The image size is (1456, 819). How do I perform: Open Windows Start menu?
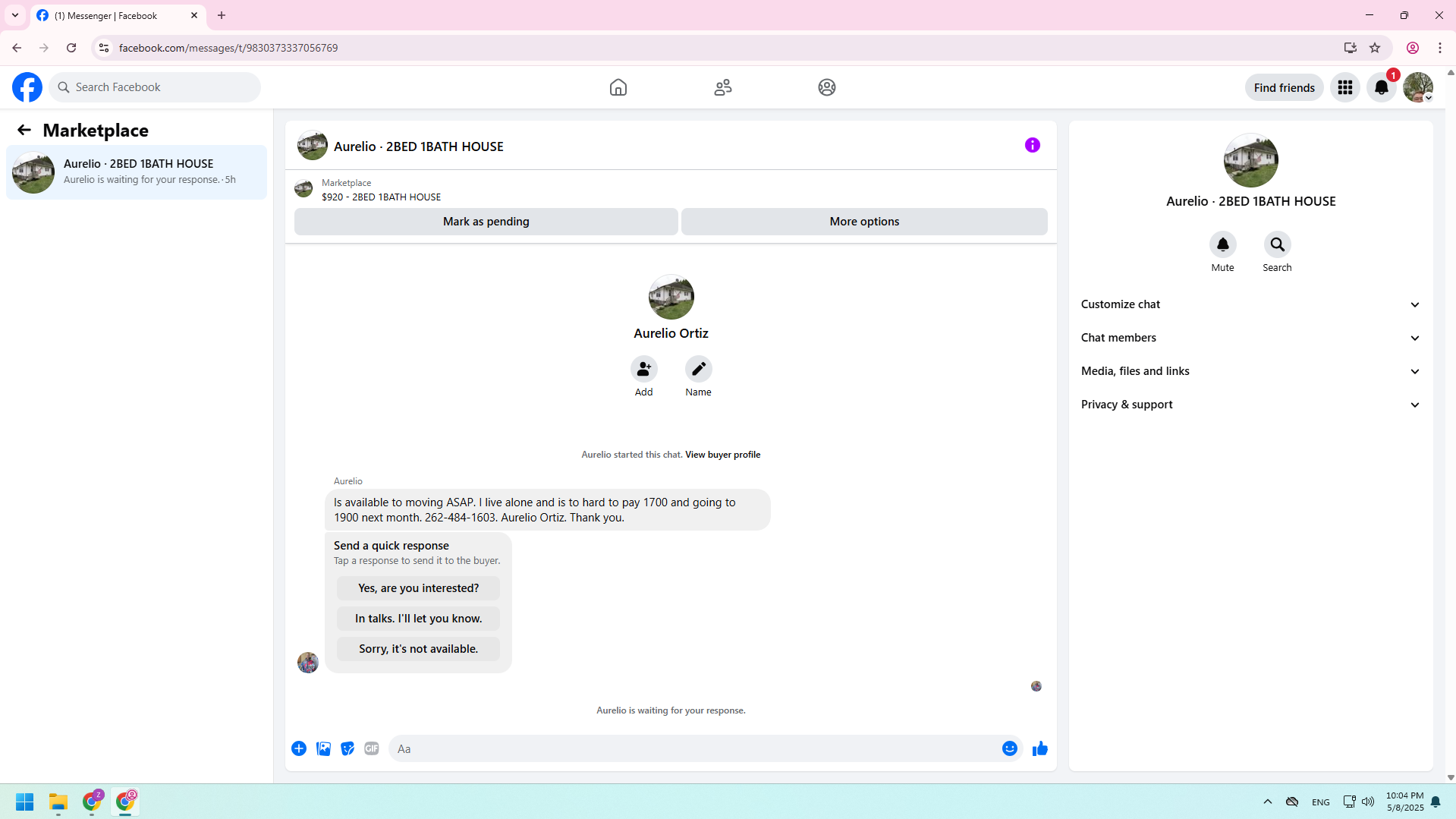coord(25,802)
